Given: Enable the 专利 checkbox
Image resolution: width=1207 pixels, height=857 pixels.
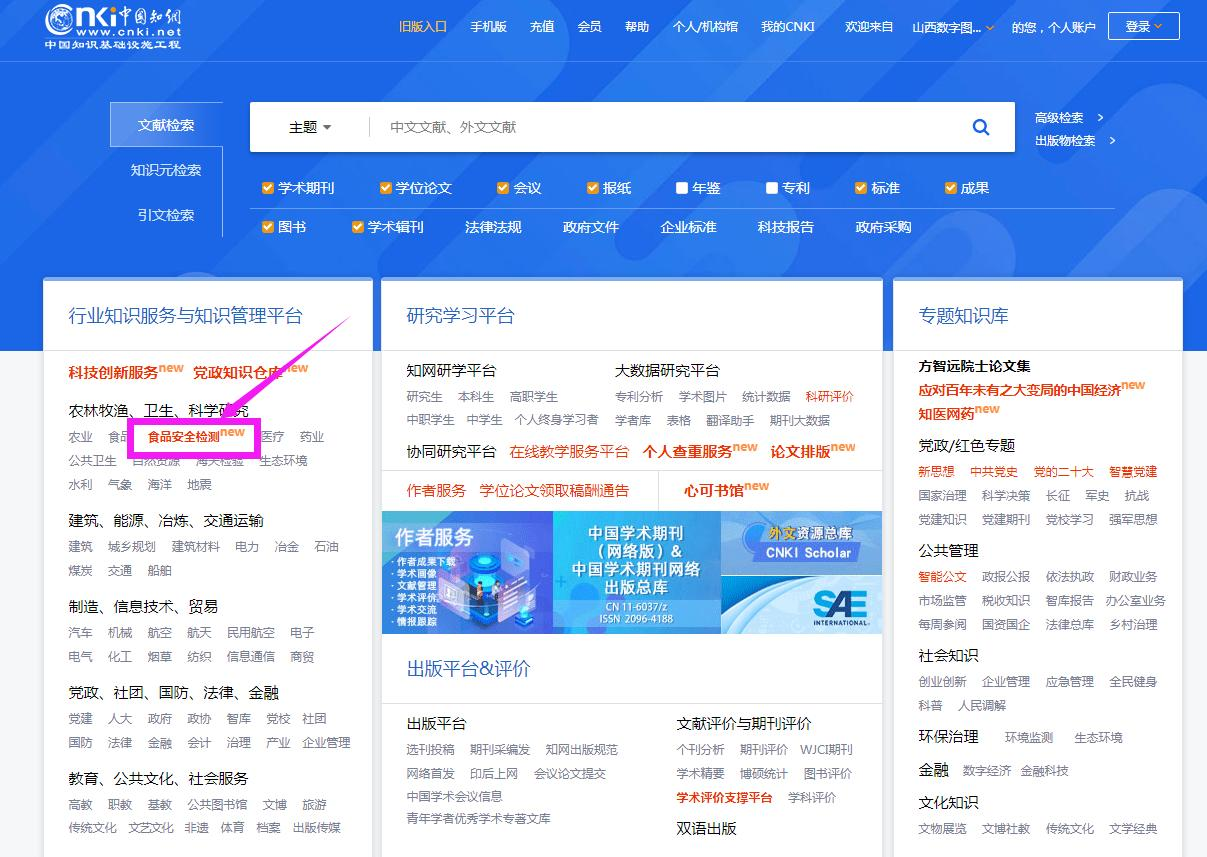Looking at the screenshot, I should (x=772, y=187).
